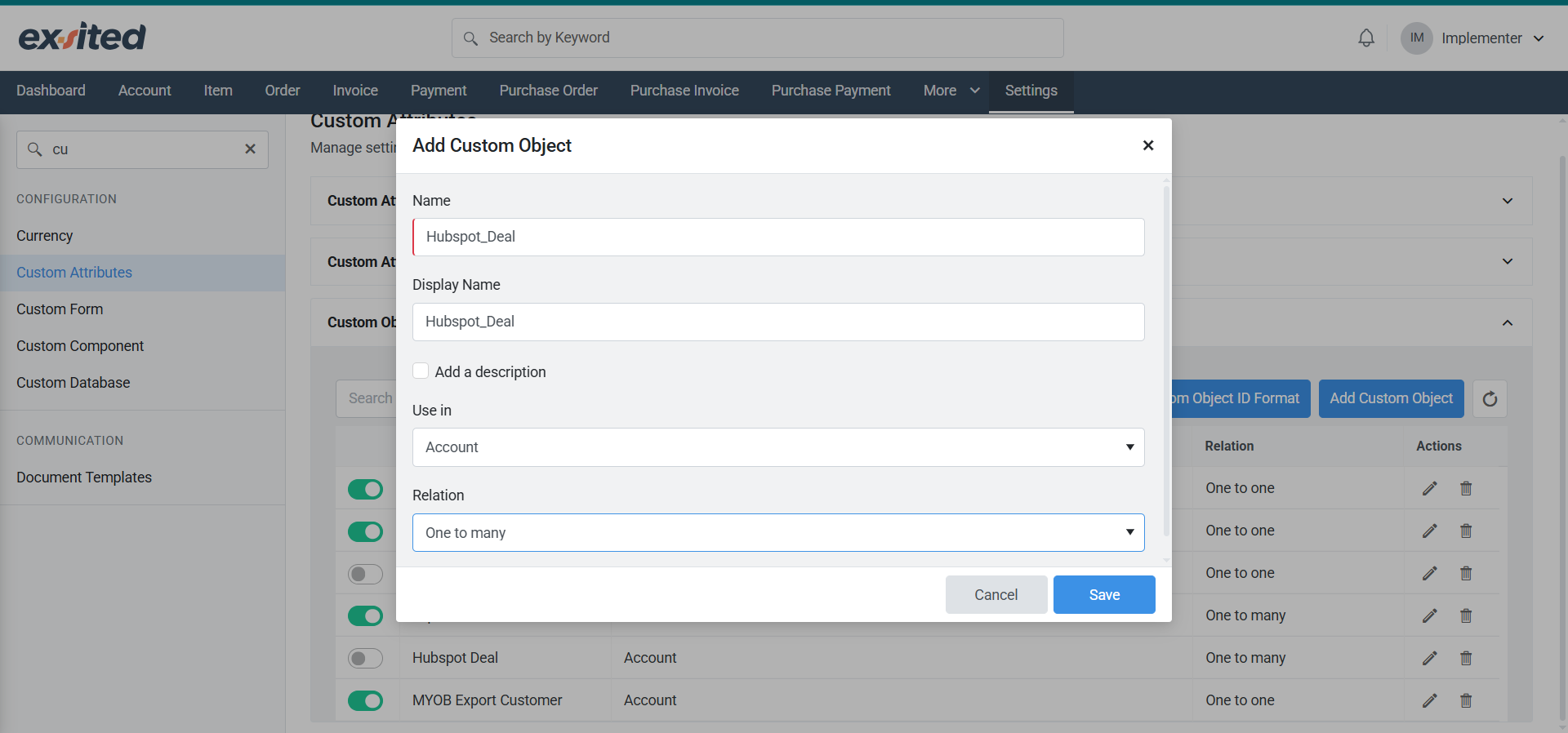Clear the sidebar search with the X icon

pos(251,149)
